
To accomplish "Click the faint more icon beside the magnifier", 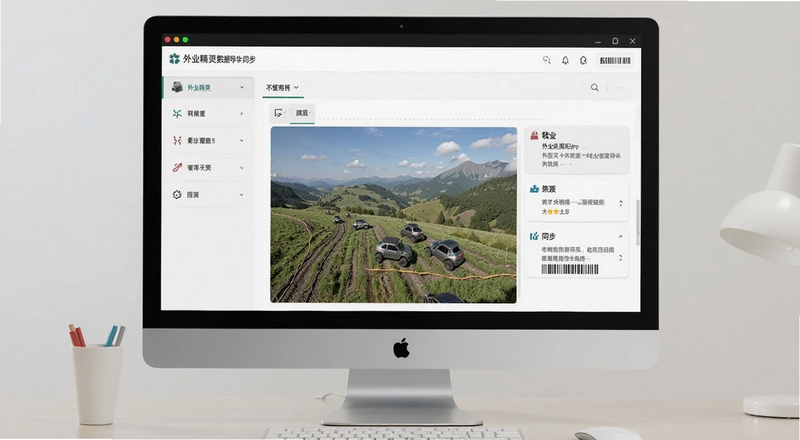I will pos(620,87).
